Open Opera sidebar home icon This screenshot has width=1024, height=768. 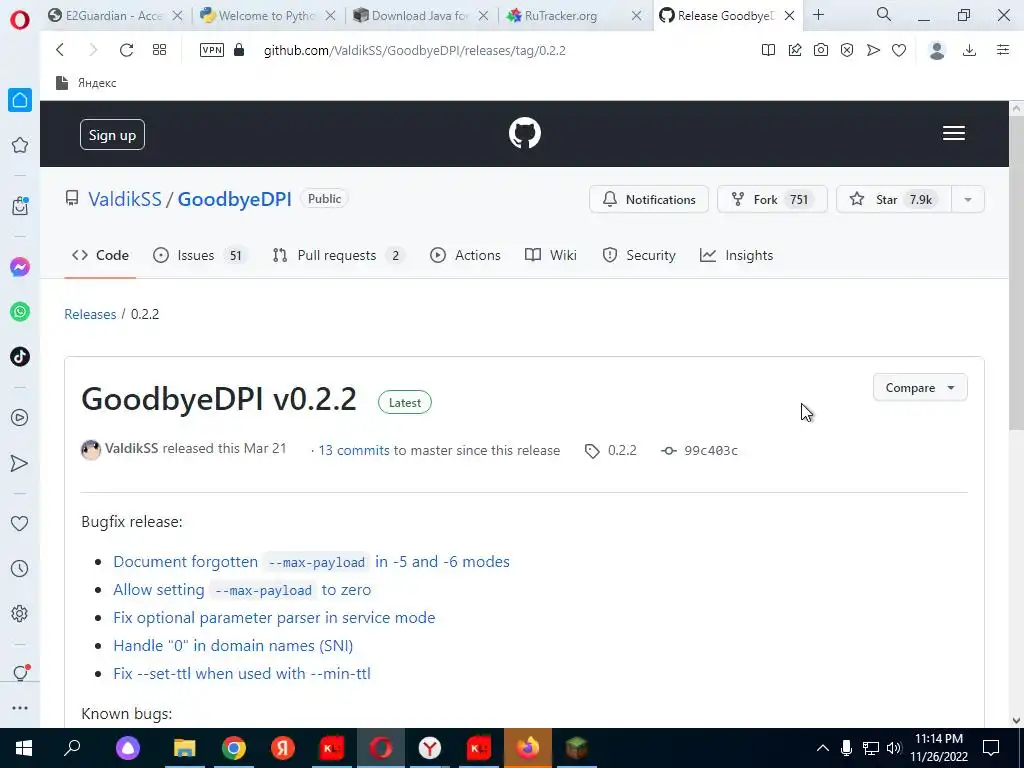pyautogui.click(x=20, y=100)
